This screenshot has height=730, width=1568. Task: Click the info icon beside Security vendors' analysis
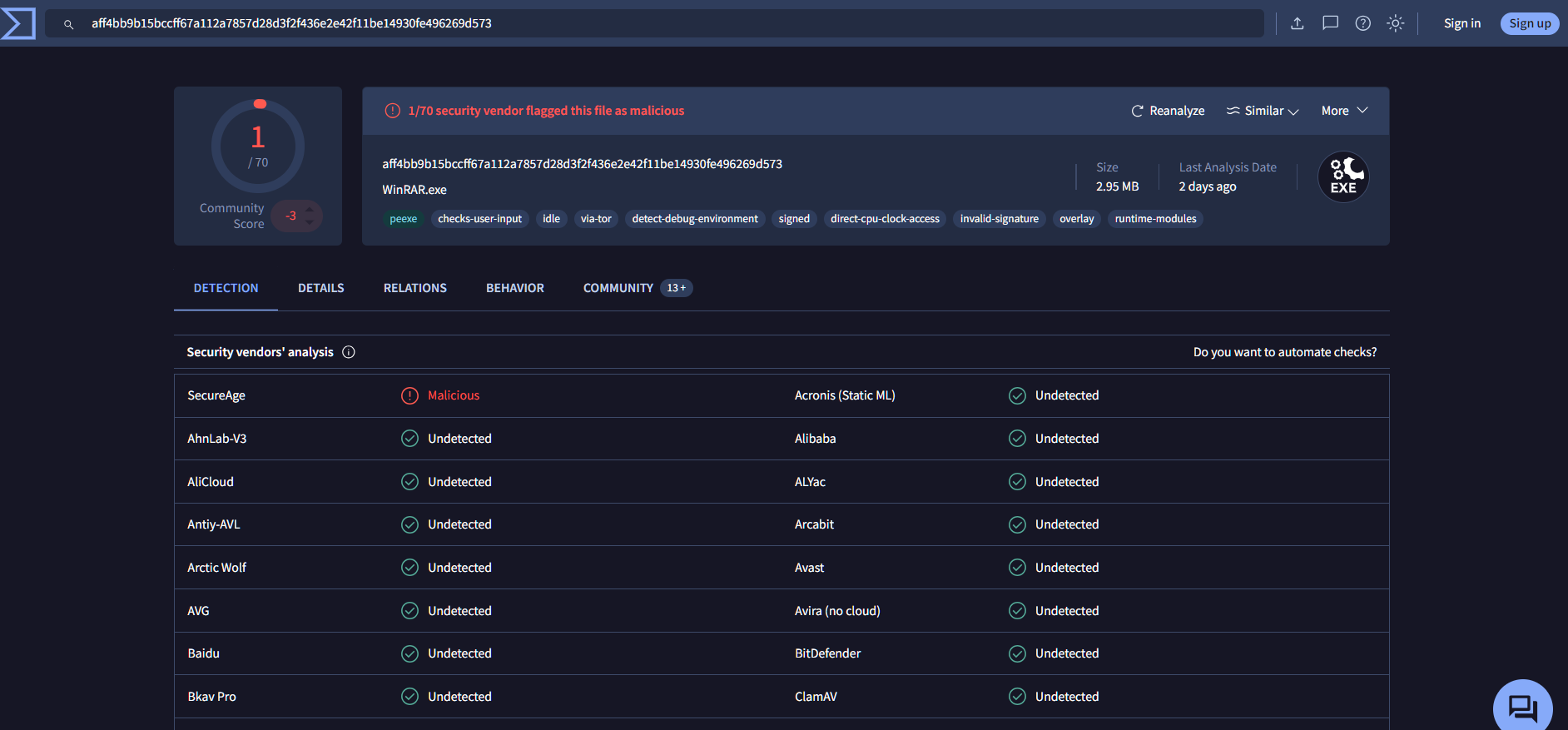click(349, 352)
